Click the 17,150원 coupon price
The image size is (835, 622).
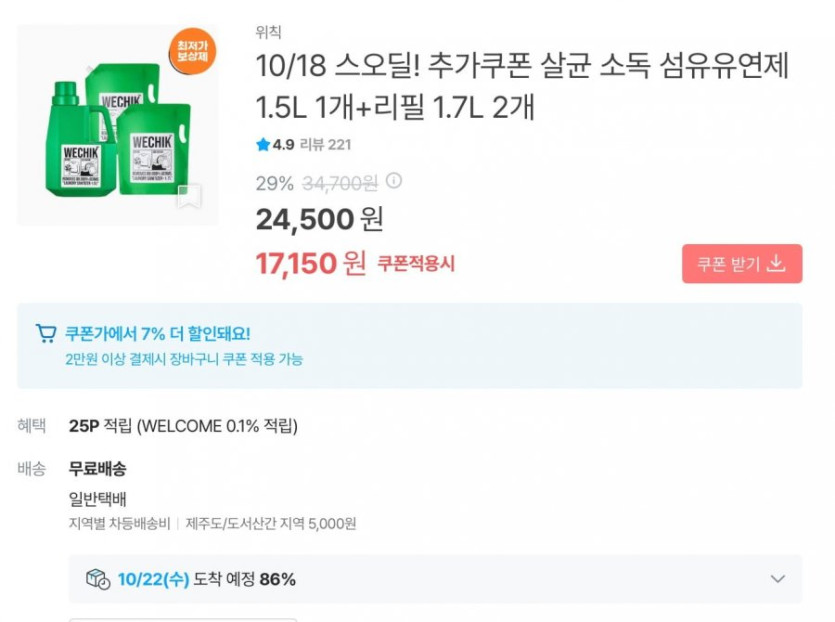click(x=311, y=264)
